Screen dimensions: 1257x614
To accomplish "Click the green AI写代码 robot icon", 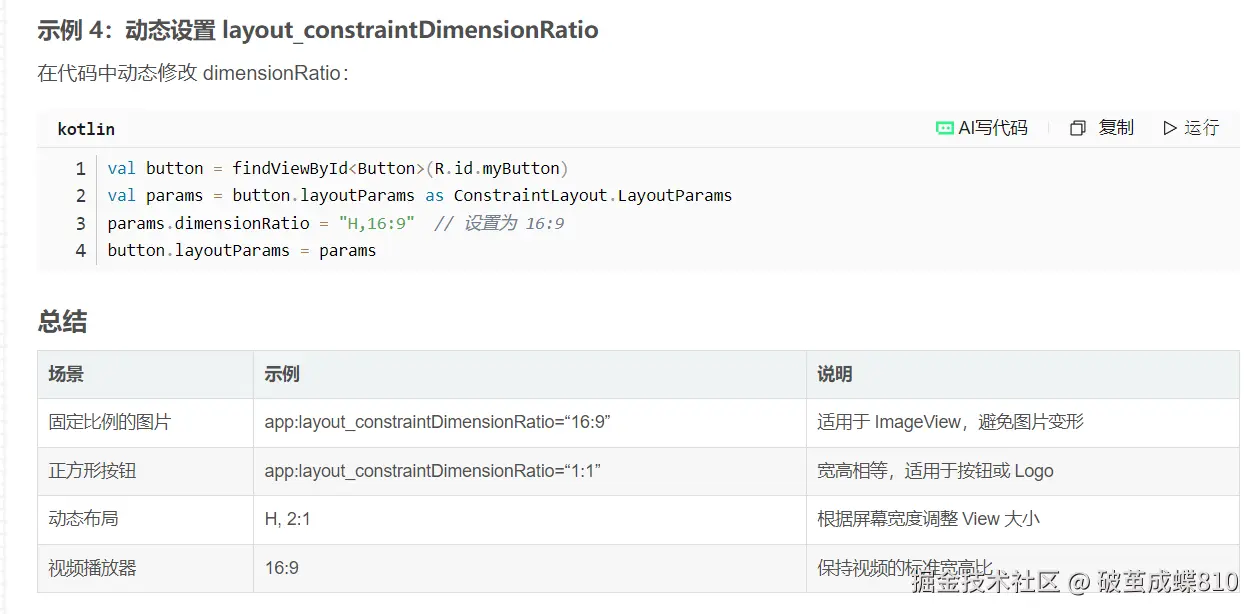I will tap(944, 128).
